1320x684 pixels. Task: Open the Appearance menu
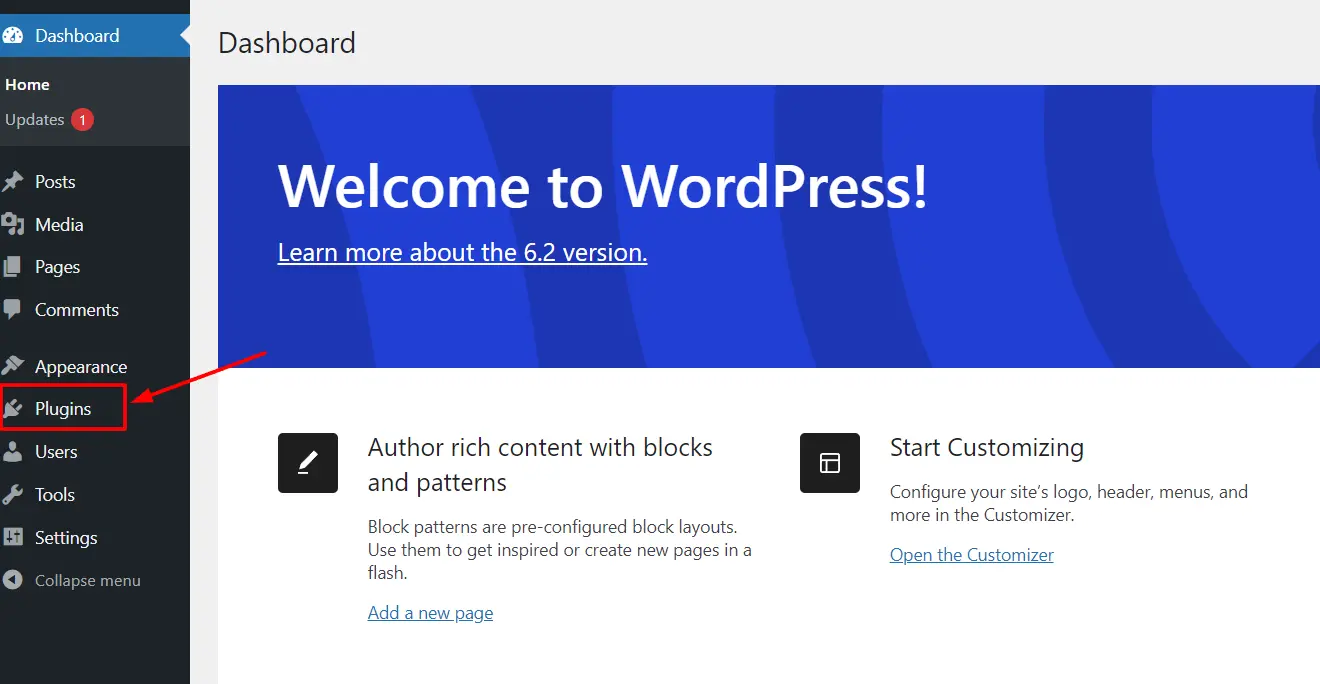(95, 366)
